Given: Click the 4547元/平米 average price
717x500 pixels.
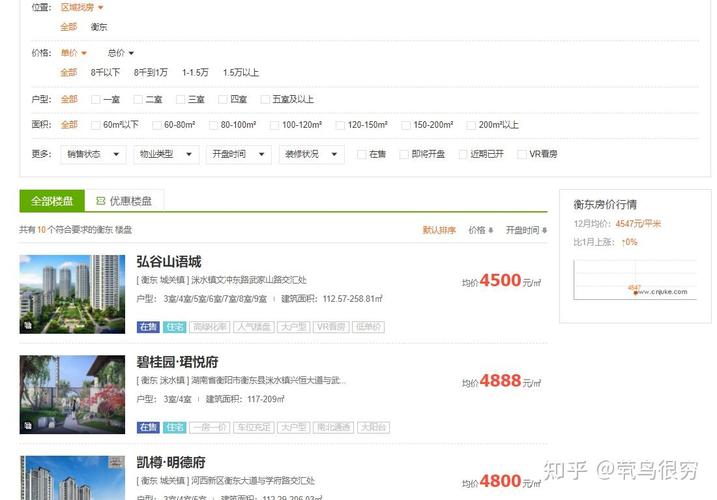Looking at the screenshot, I should [x=638, y=224].
